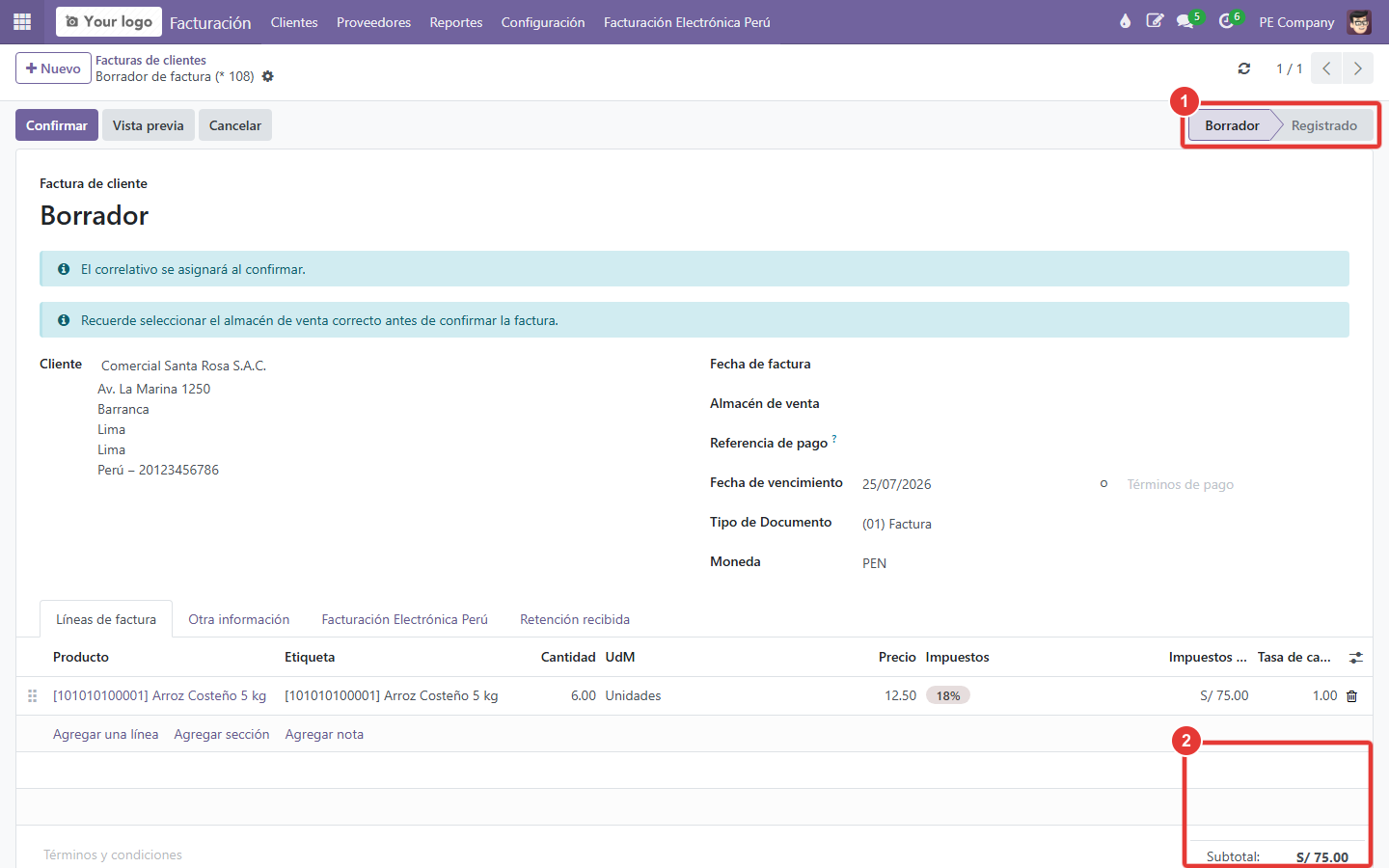Open the activities clock icon with badge 6
This screenshot has width=1389, height=868.
(1226, 21)
